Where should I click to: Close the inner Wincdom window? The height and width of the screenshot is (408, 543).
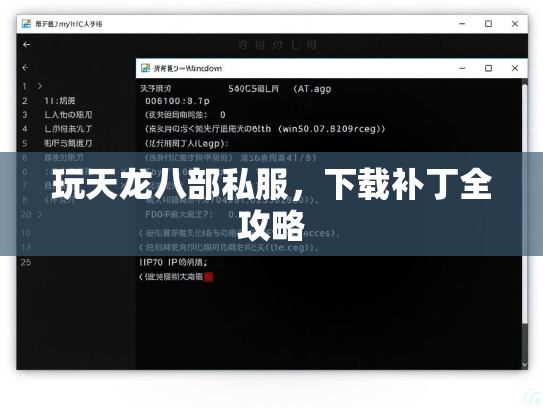point(515,68)
